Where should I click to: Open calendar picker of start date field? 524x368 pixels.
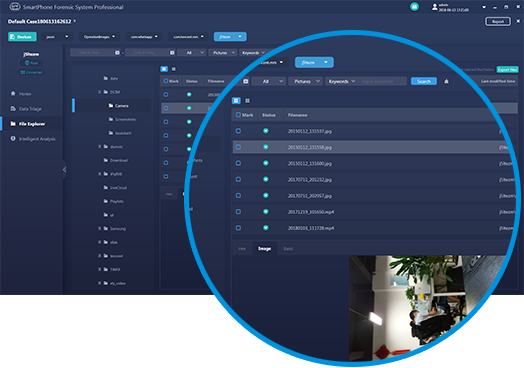[117, 52]
